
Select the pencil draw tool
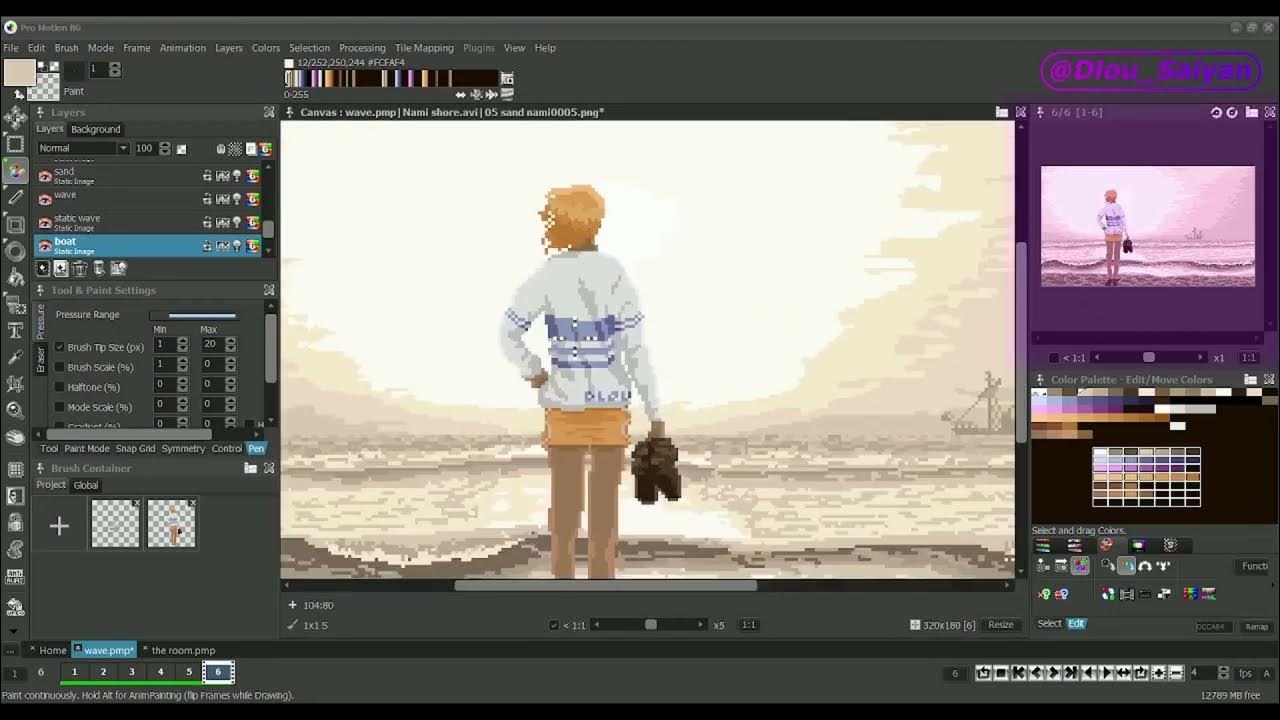pos(15,198)
